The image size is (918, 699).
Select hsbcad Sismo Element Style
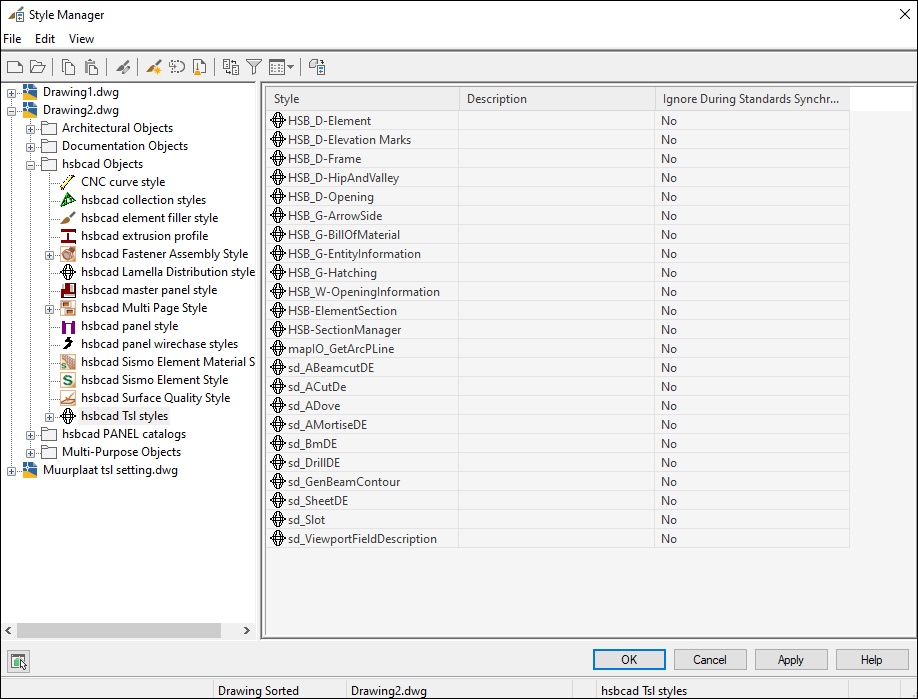tap(155, 380)
